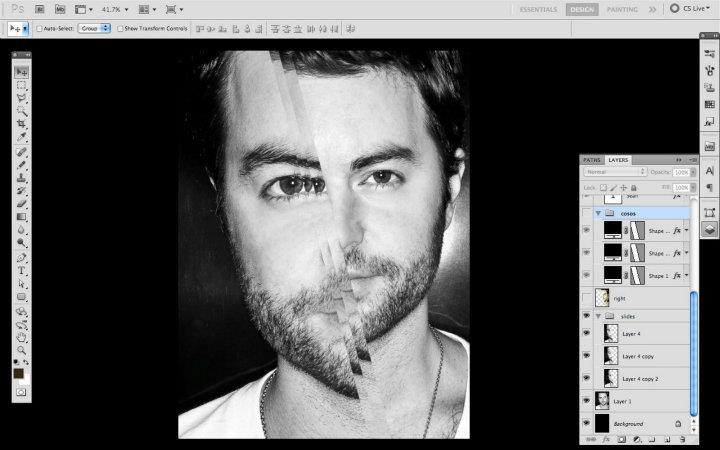Select the 3D Camera Rotate tool
720x450 pixels.
tap(21, 325)
